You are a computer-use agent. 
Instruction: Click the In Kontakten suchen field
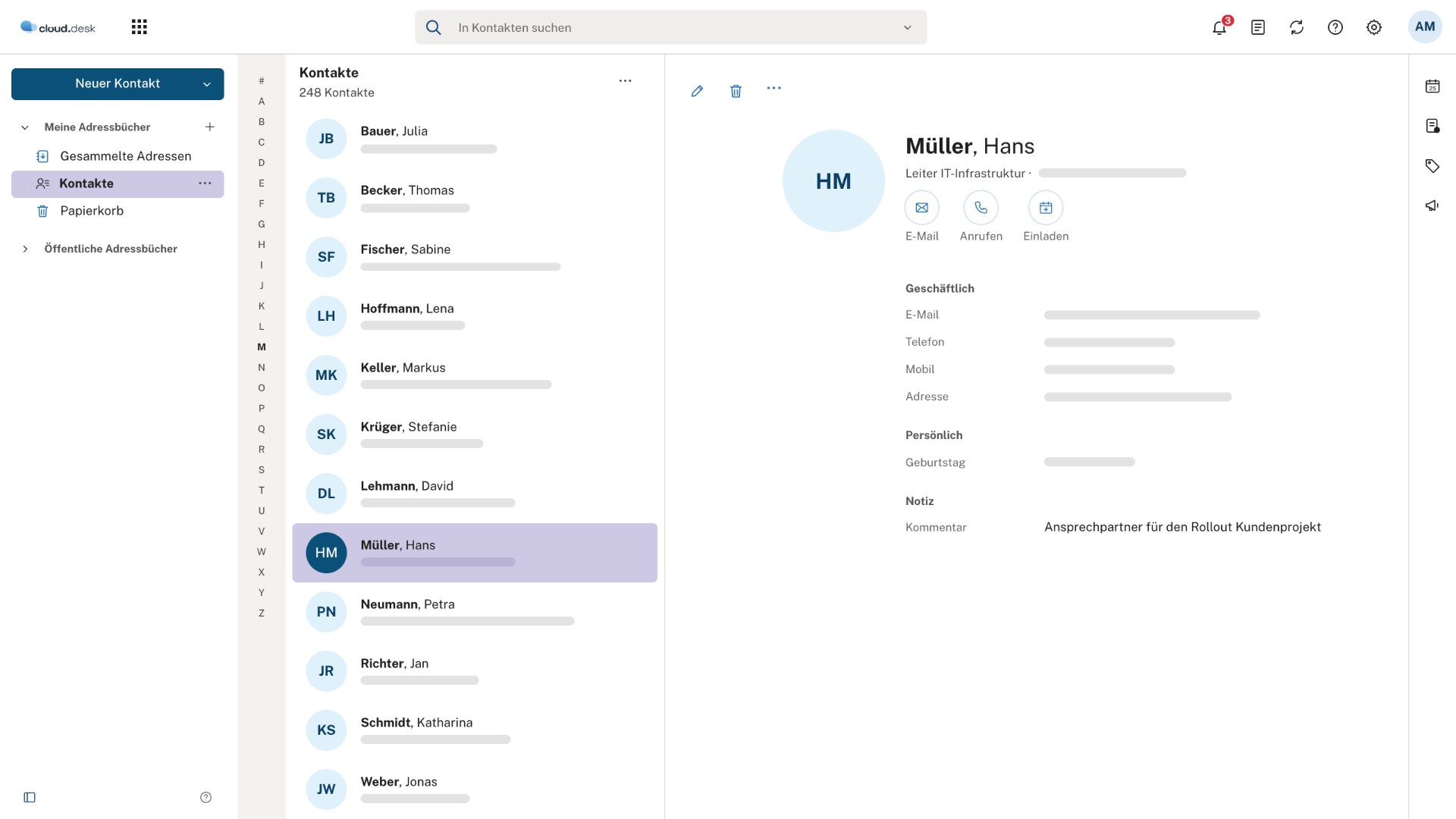point(670,27)
